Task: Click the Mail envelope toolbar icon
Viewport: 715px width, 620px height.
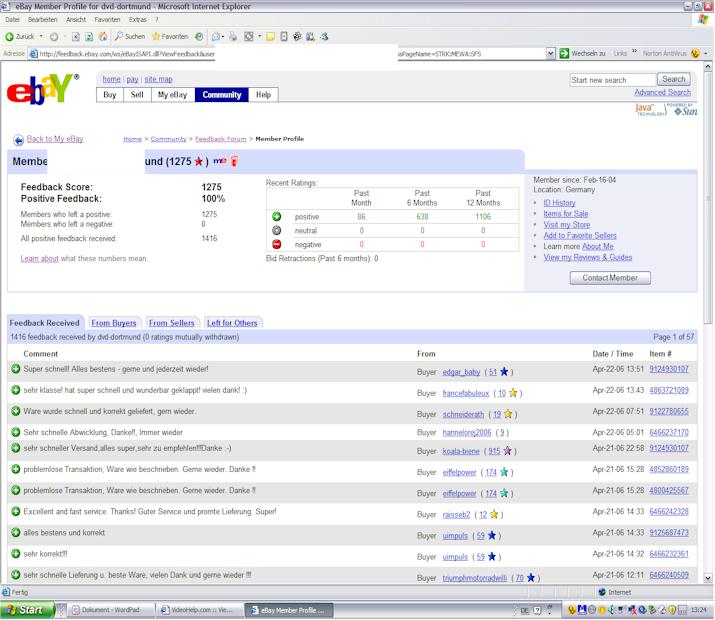Action: [x=216, y=37]
